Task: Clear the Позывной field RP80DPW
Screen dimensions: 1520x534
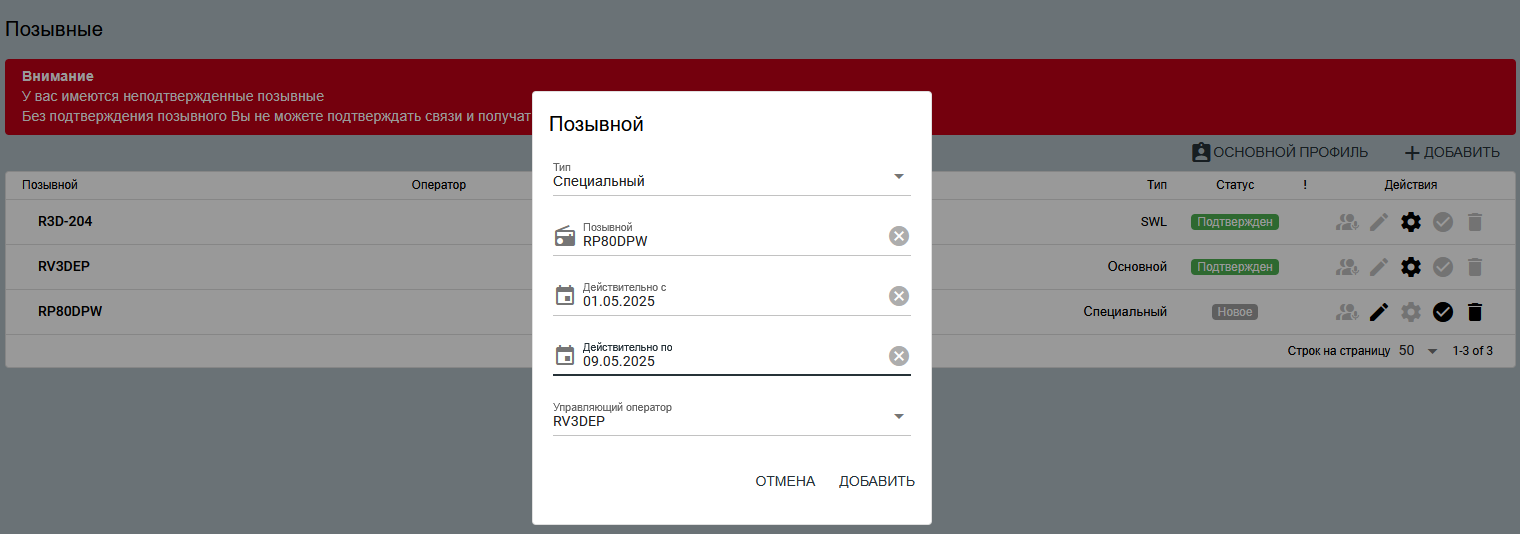Action: (899, 236)
